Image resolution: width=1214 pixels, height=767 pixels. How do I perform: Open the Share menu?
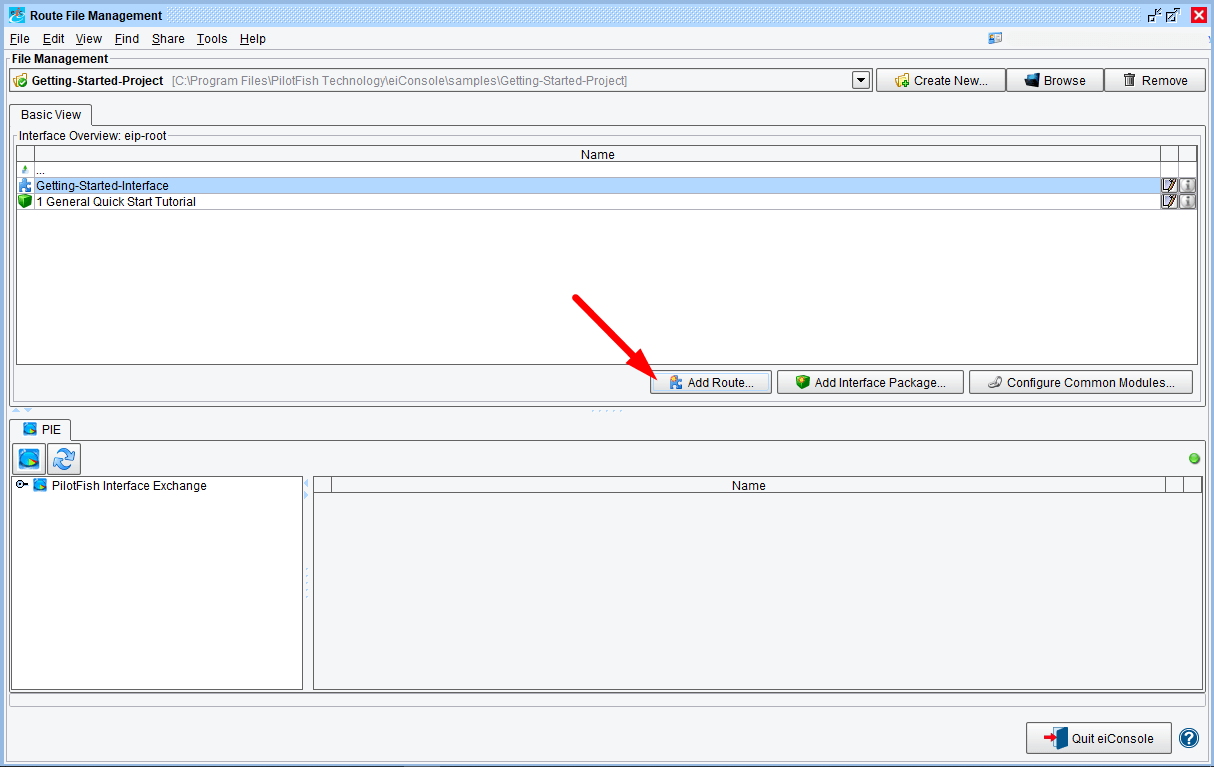click(x=168, y=39)
